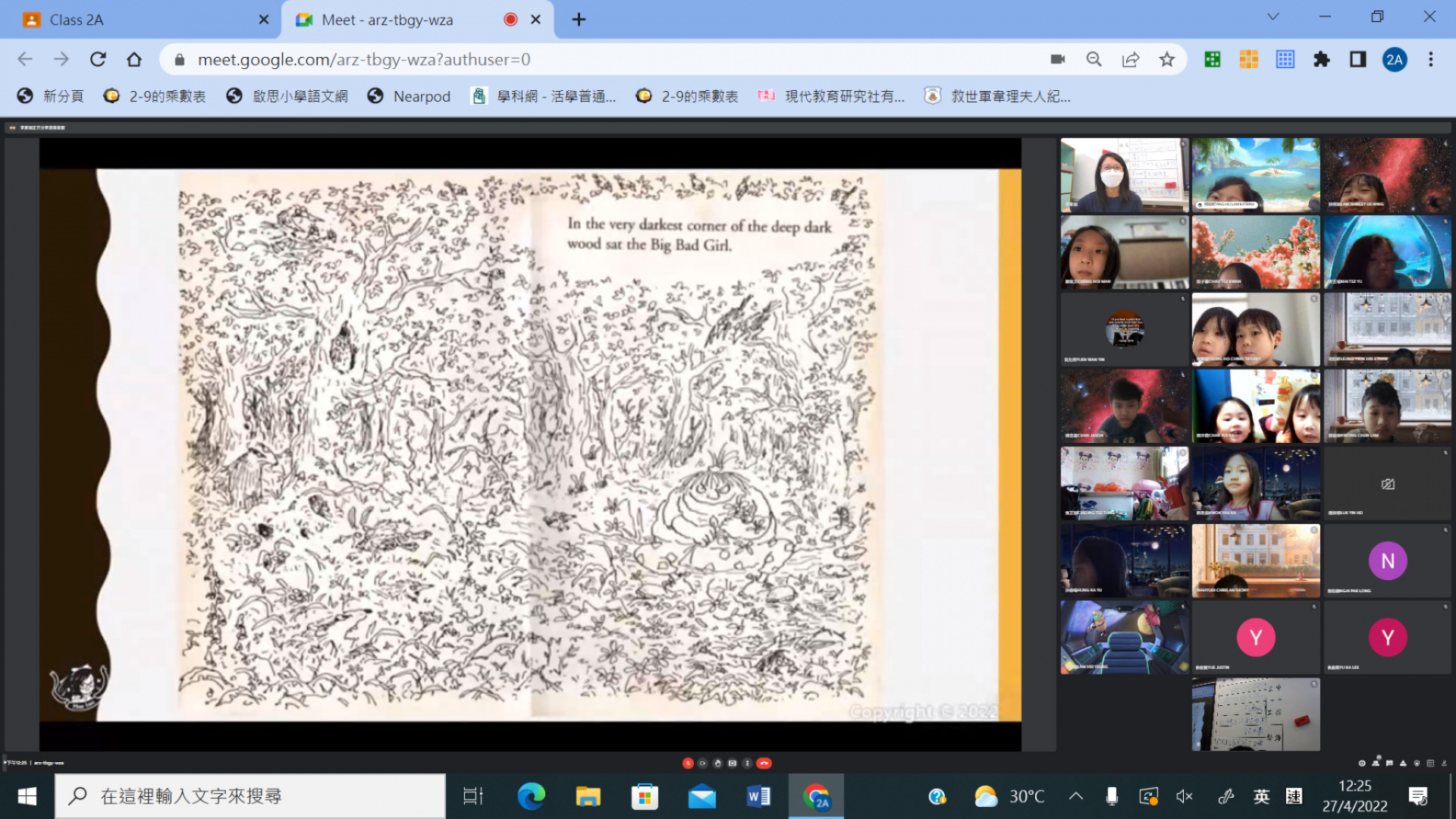Click the orange squares extension icon
Image resolution: width=1456 pixels, height=819 pixels.
pyautogui.click(x=1249, y=59)
